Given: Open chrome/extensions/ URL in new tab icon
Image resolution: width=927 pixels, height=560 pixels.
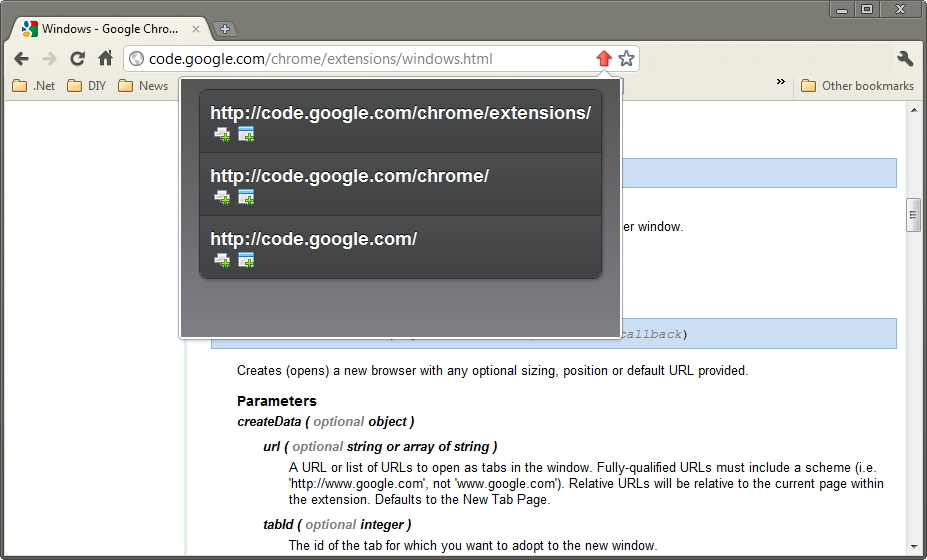Looking at the screenshot, I should coord(222,134).
